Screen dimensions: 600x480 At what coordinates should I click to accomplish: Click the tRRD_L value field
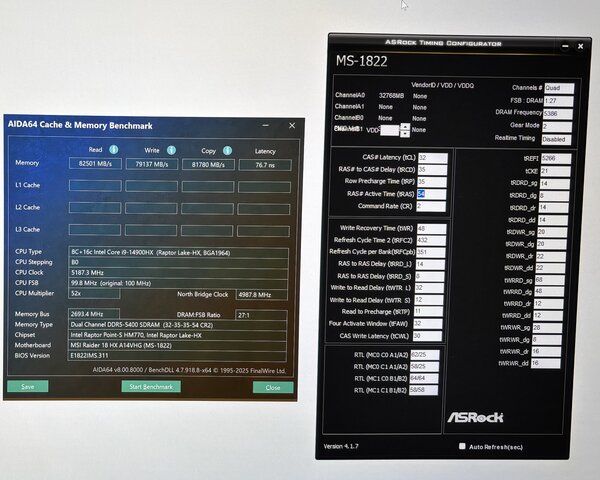pyautogui.click(x=430, y=264)
